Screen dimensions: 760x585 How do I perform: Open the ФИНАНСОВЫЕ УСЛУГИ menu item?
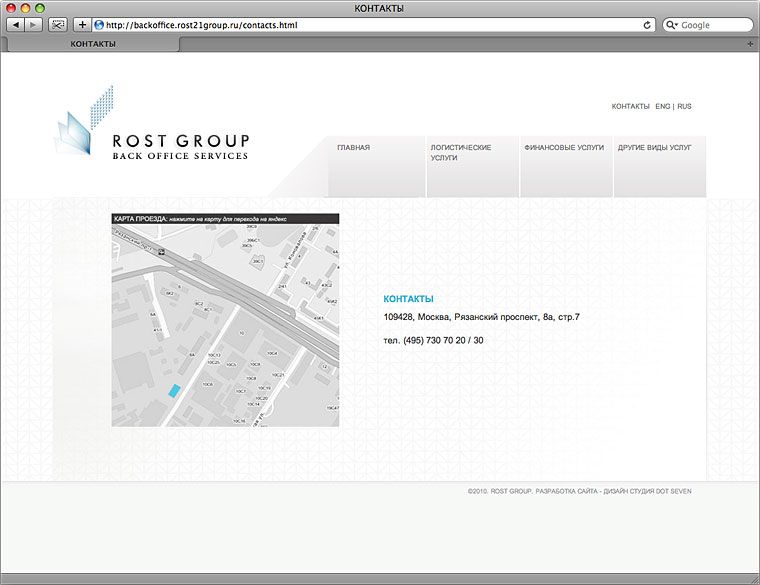564,148
